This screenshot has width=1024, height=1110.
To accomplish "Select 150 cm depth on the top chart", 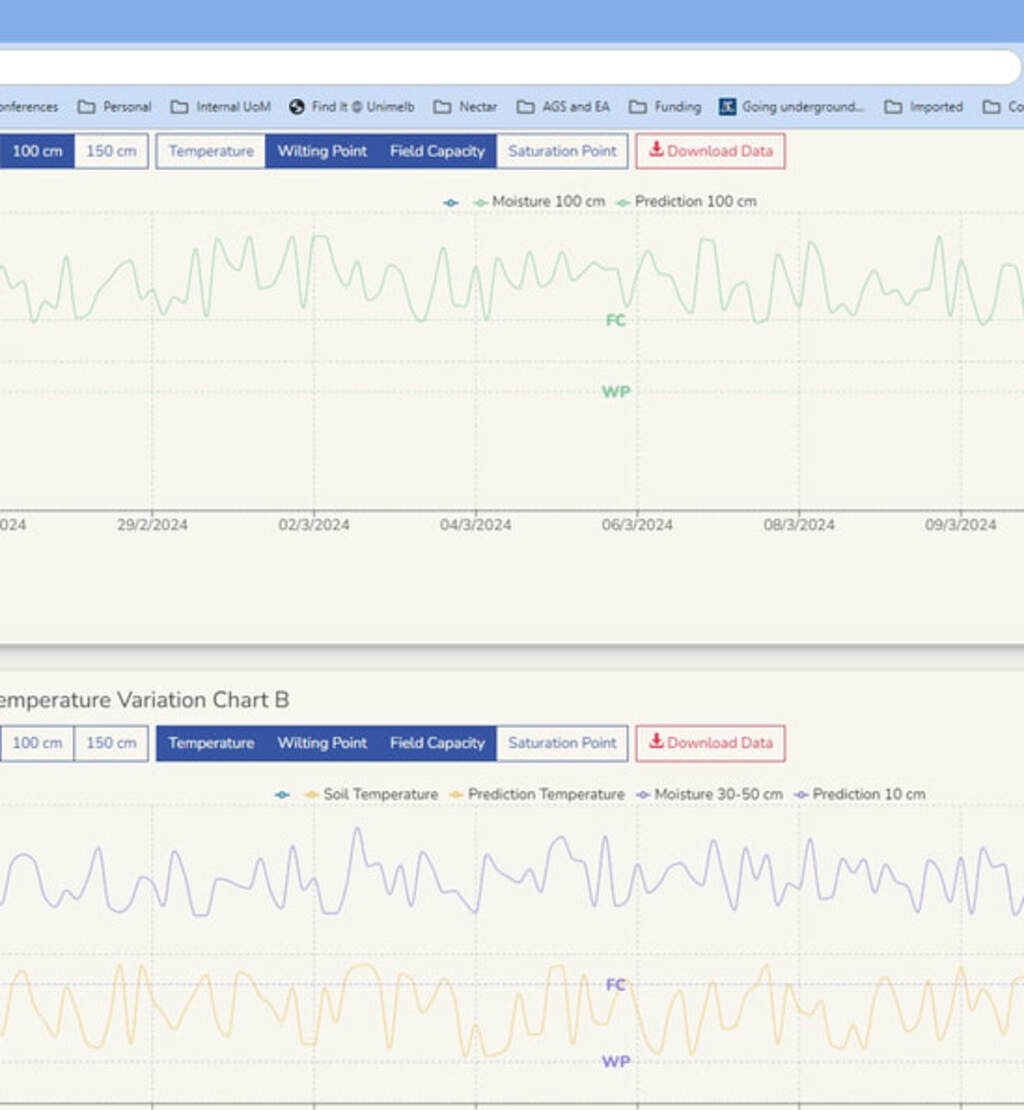I will click(111, 151).
